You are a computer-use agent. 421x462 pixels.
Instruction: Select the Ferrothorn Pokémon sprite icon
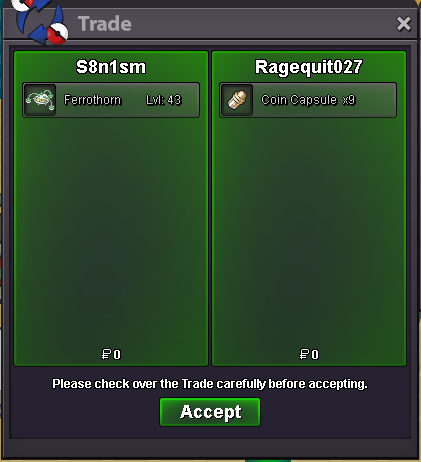[x=40, y=100]
